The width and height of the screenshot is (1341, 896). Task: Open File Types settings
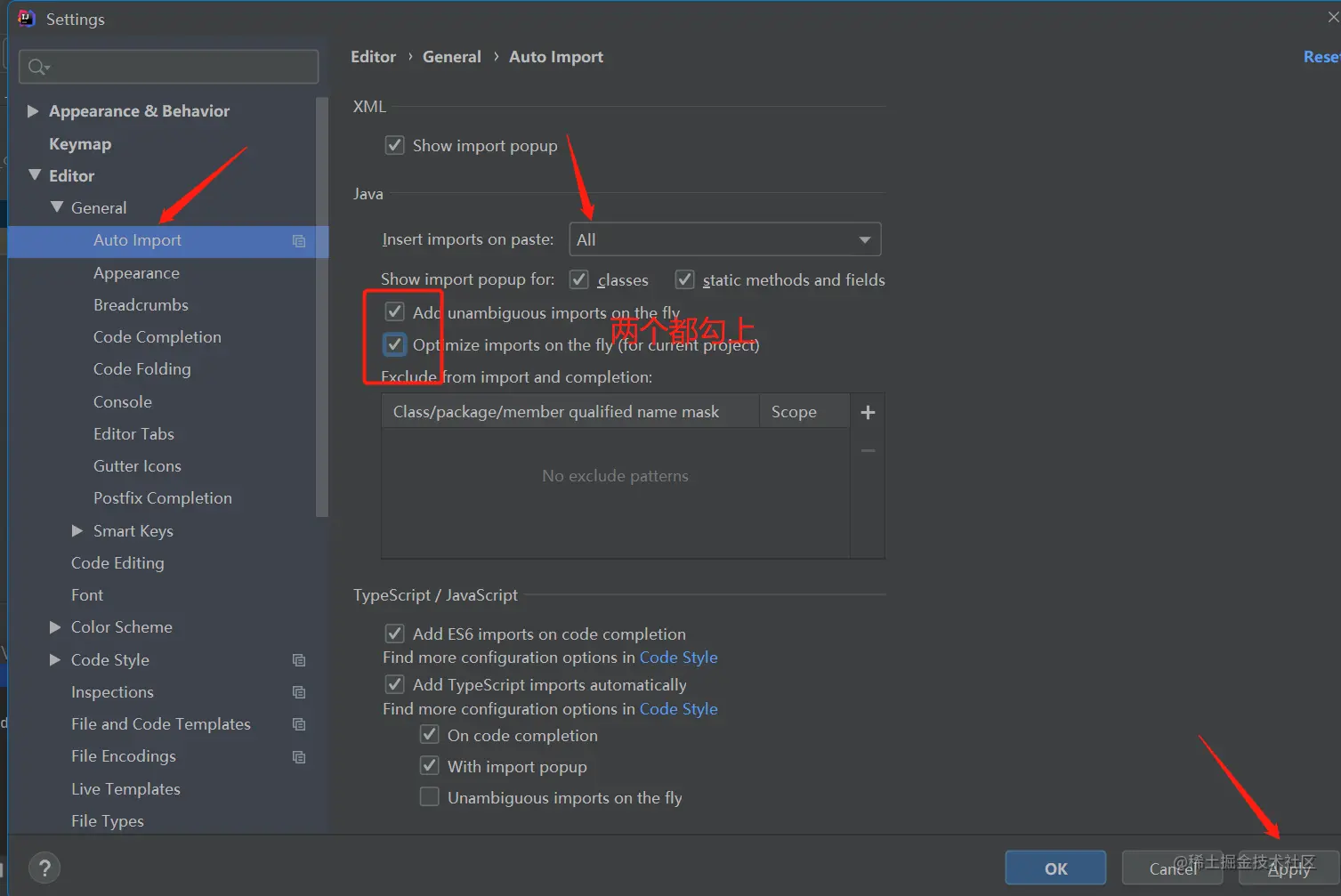[x=108, y=821]
